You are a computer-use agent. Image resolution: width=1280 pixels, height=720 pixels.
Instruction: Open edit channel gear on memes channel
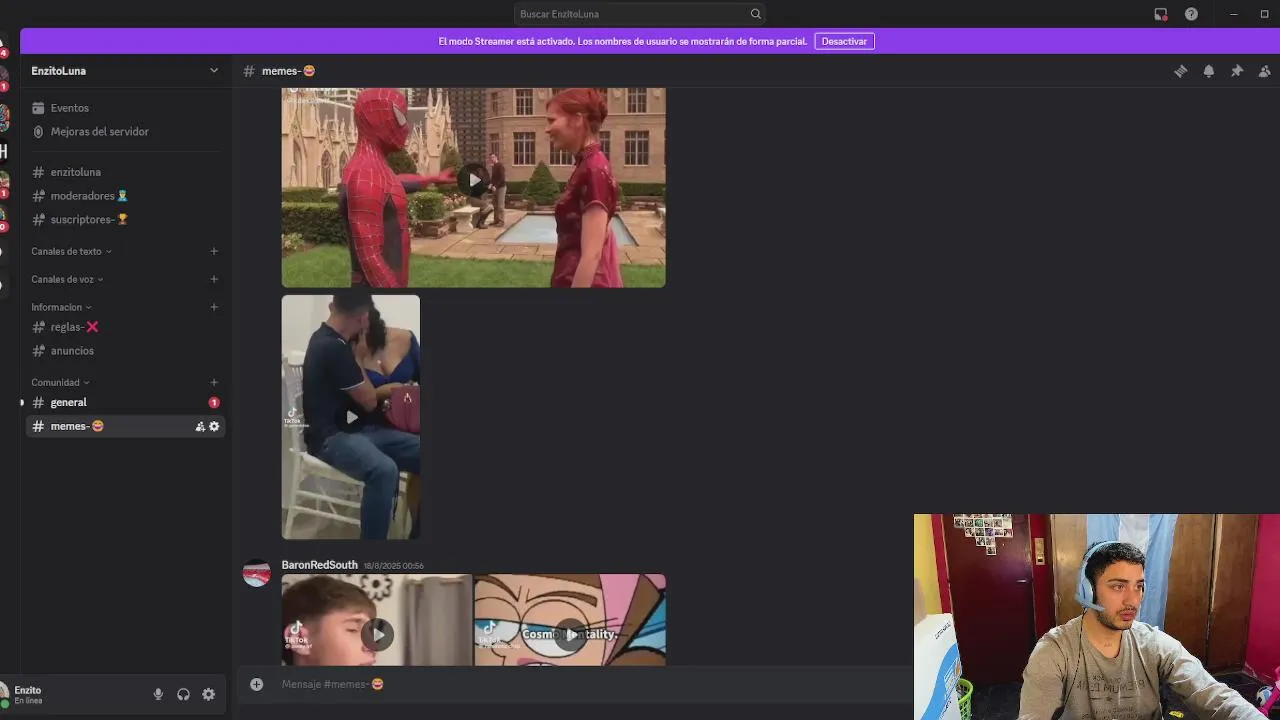pyautogui.click(x=214, y=426)
